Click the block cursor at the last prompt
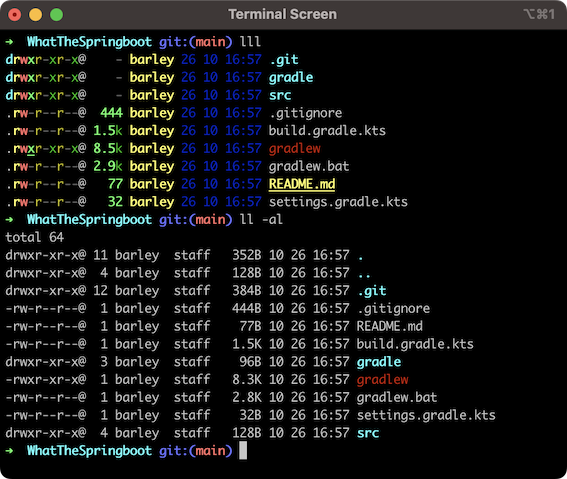The height and width of the screenshot is (479, 567). point(243,450)
